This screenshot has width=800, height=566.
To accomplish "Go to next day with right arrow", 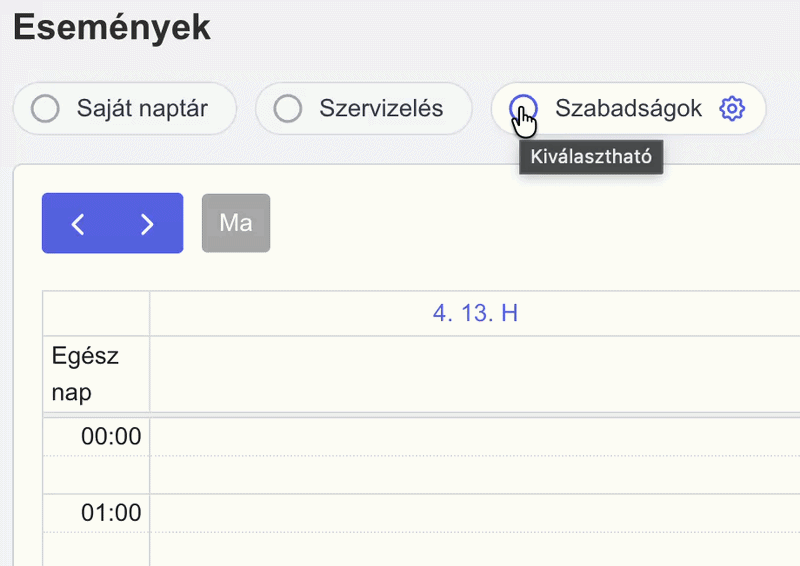I will [147, 224].
